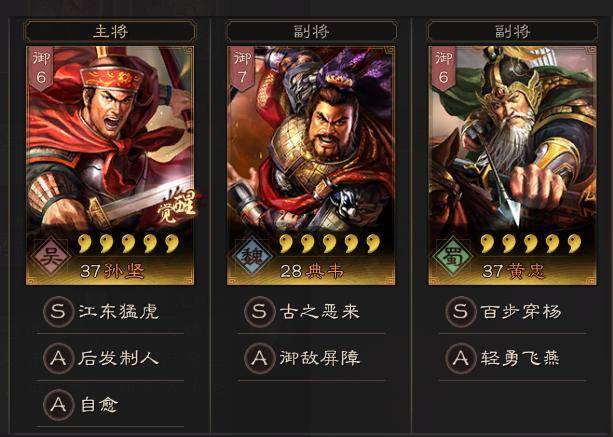Click the A rank icon beside 自愈
The image size is (613, 437).
click(59, 405)
